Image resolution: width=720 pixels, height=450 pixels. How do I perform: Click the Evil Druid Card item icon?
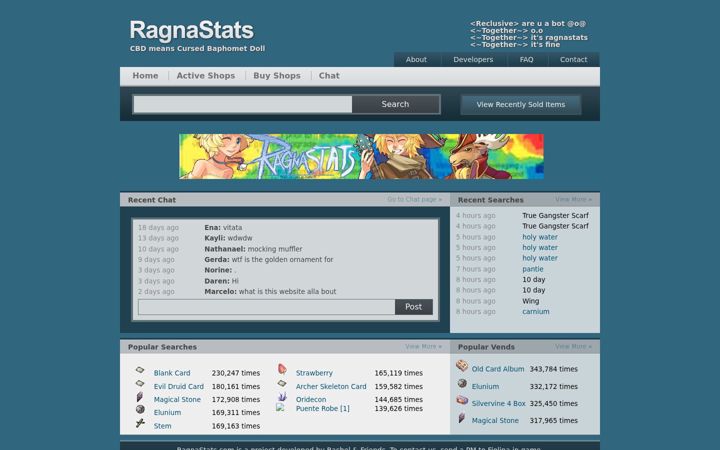coord(140,383)
